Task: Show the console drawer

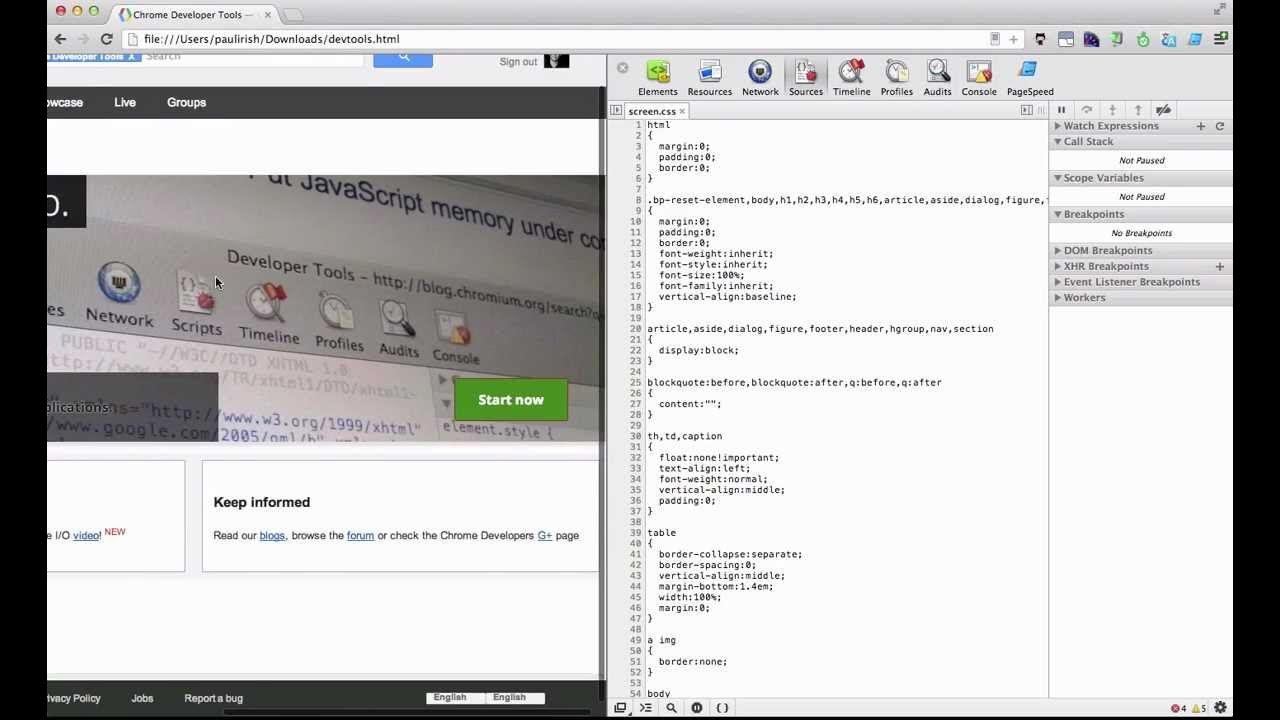Action: tap(645, 708)
